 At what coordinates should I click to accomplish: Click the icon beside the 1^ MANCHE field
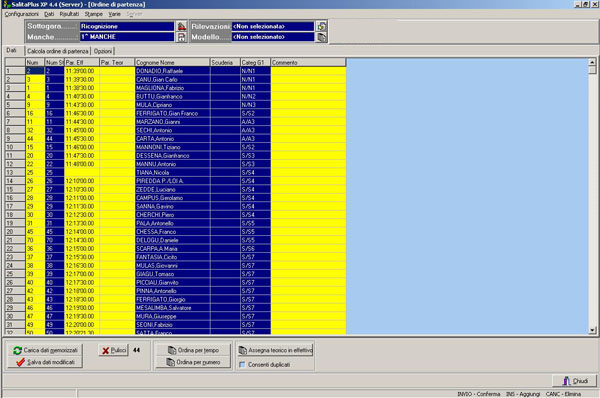pyautogui.click(x=181, y=37)
